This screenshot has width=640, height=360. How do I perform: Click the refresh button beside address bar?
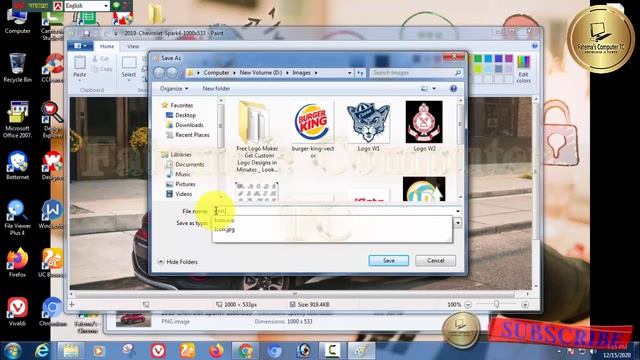(360, 73)
